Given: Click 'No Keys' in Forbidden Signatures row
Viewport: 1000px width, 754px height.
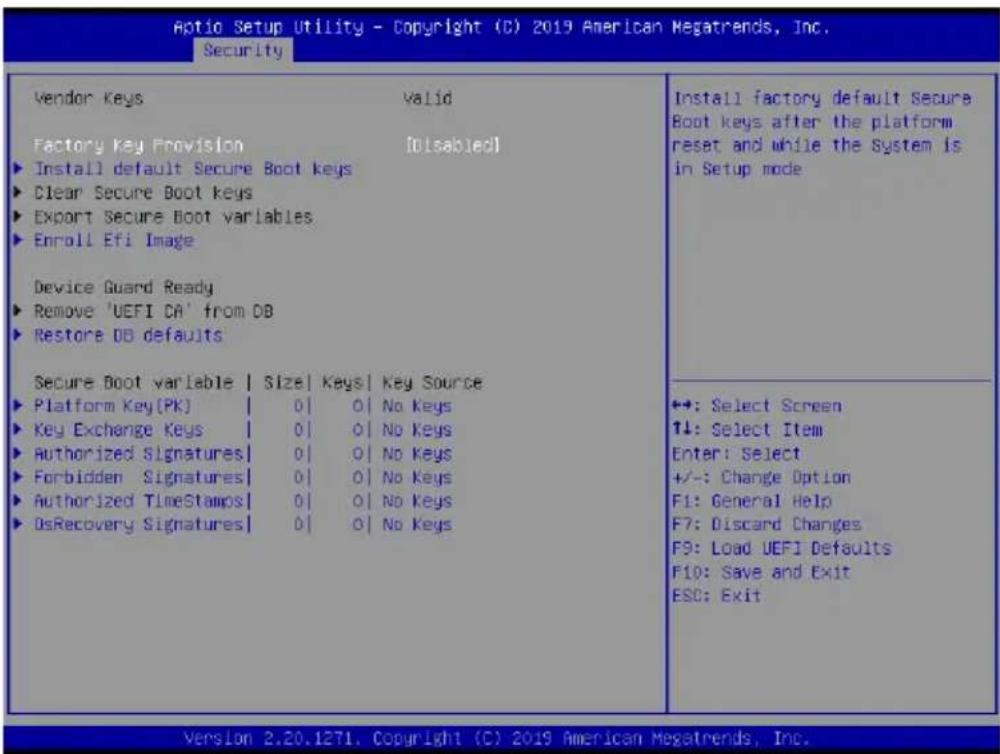Looking at the screenshot, I should [416, 477].
